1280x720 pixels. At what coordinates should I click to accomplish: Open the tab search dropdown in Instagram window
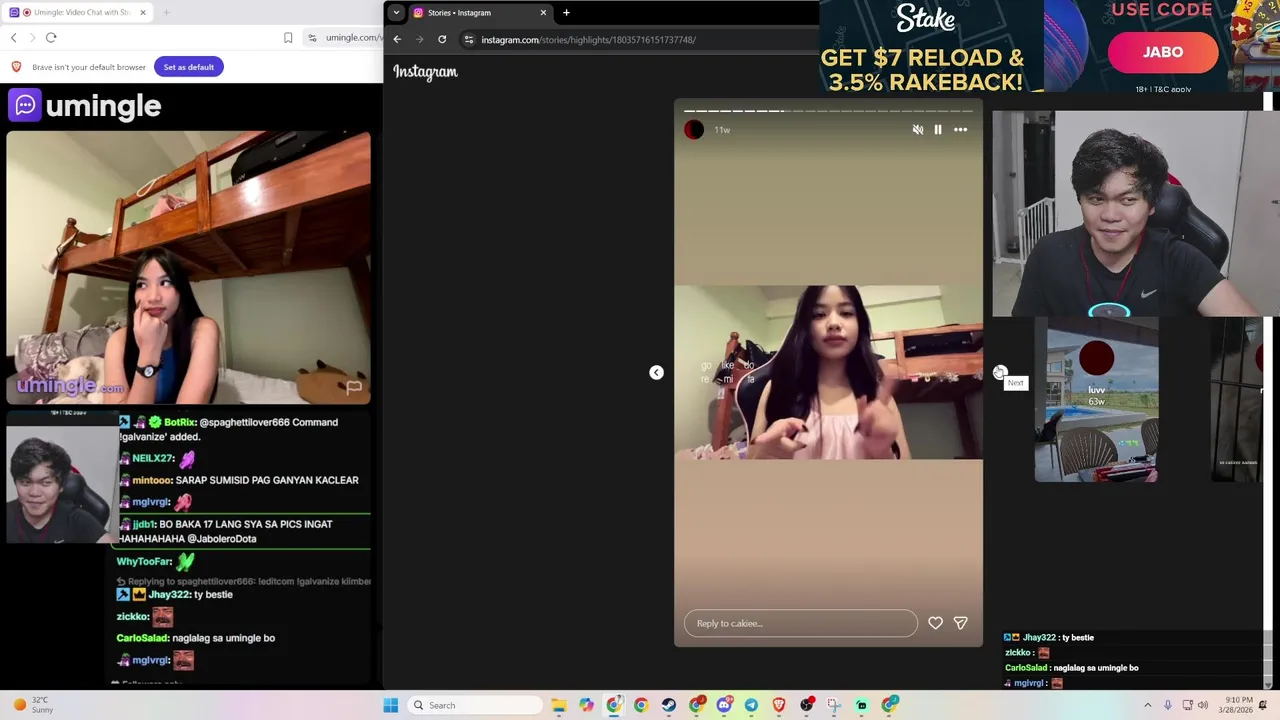pos(396,13)
